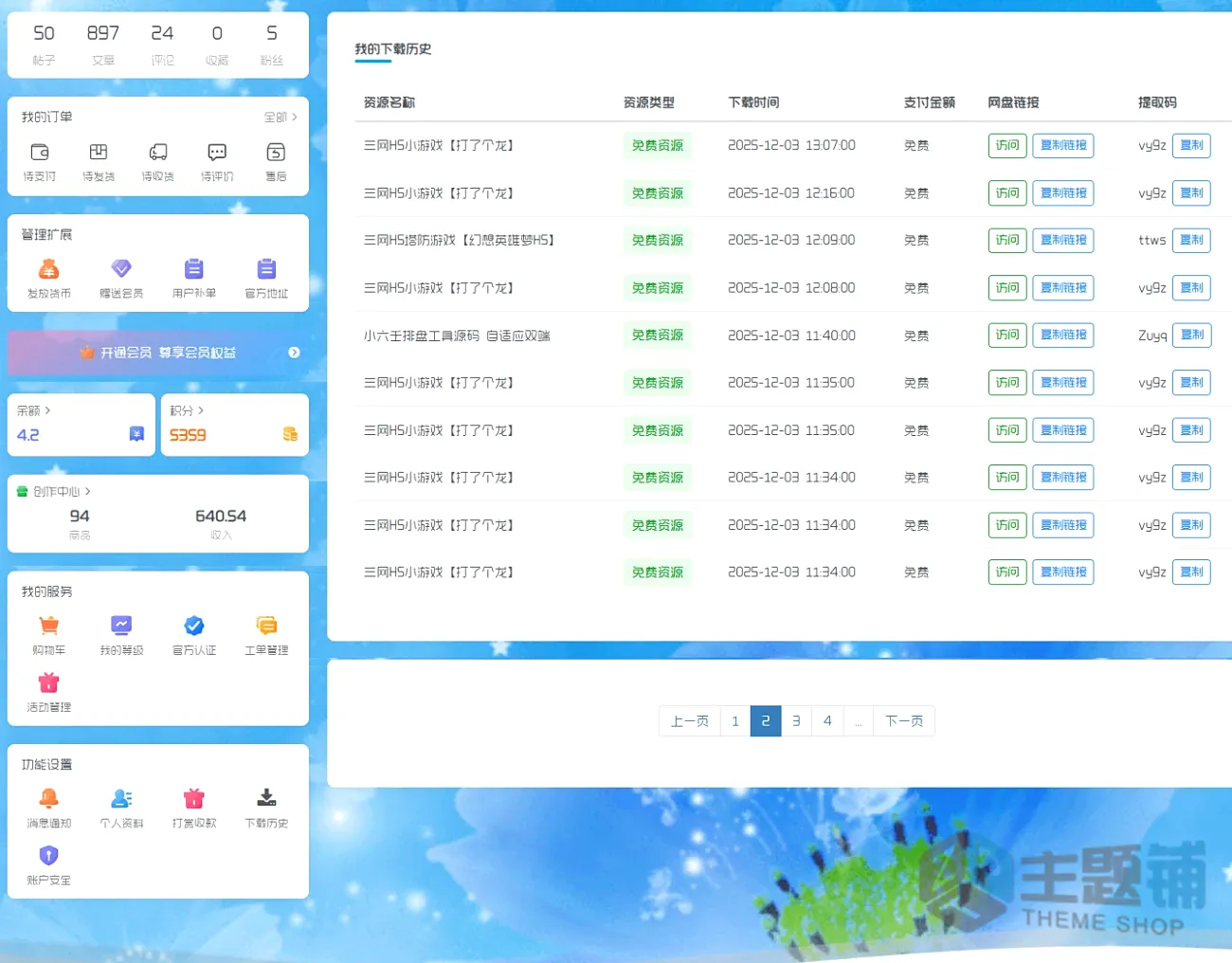Open the 赠送会员 gift membership icon
The image size is (1232, 963).
[121, 269]
